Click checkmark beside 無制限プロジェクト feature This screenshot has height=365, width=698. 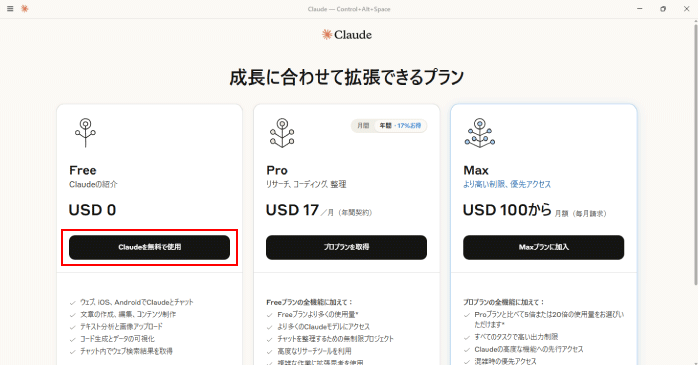pos(270,340)
